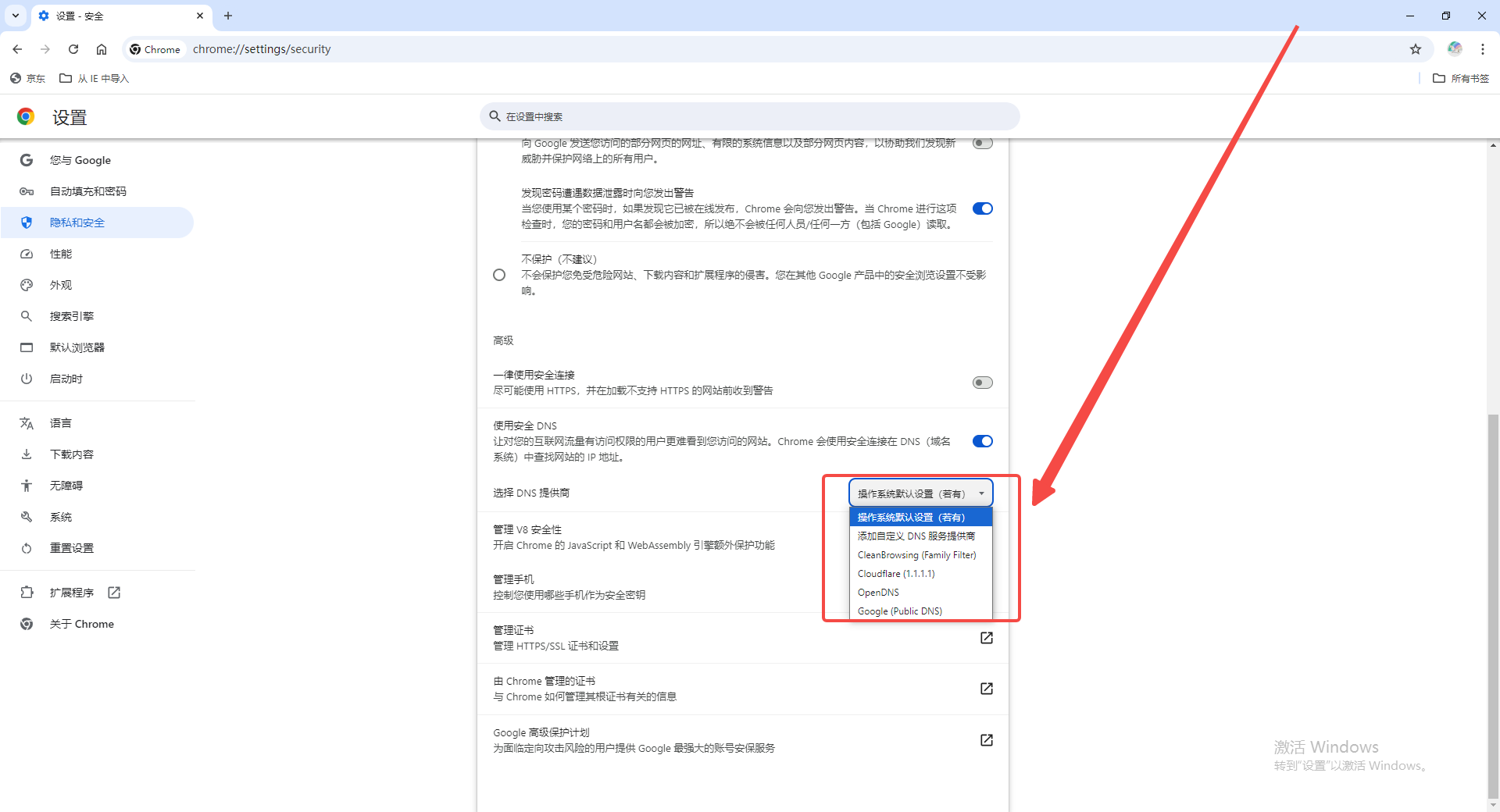
Task: Open 性能 settings section
Action: tap(98, 254)
